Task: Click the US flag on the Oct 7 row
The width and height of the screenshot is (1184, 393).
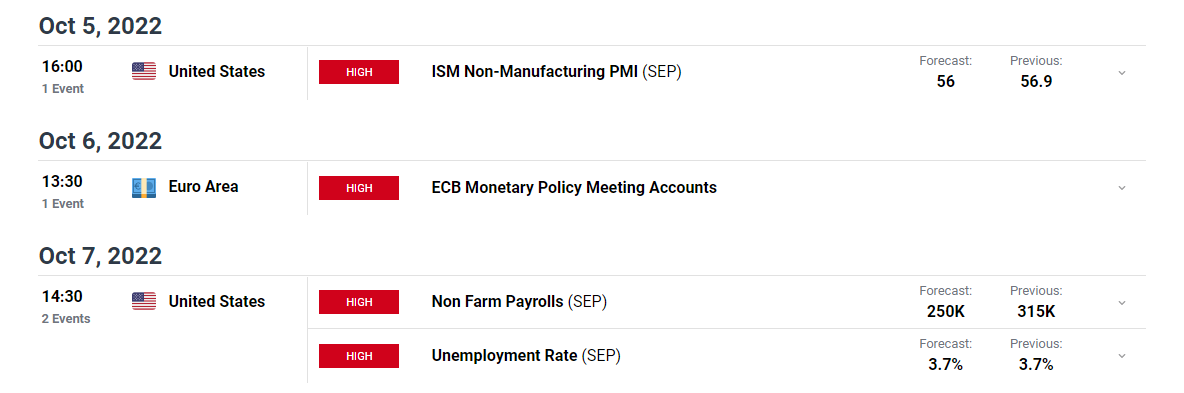Action: (143, 302)
